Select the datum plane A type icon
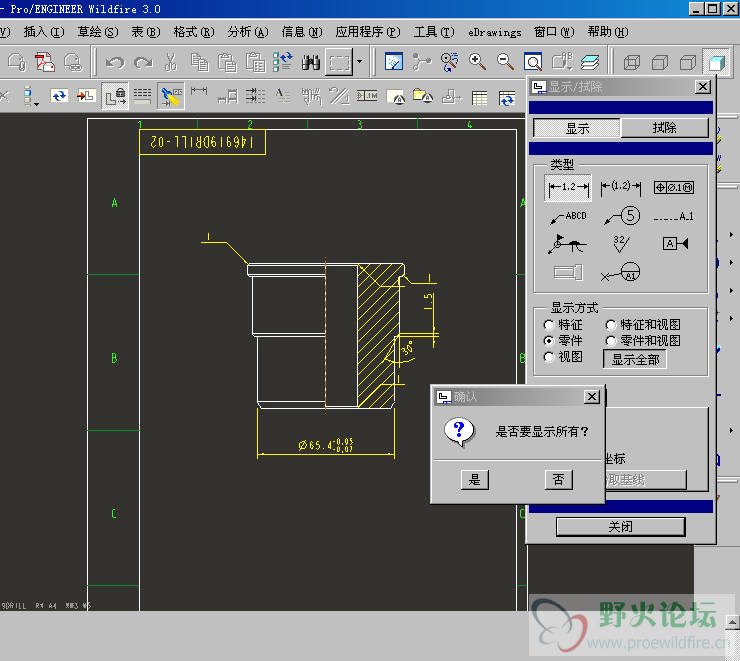 (x=675, y=244)
